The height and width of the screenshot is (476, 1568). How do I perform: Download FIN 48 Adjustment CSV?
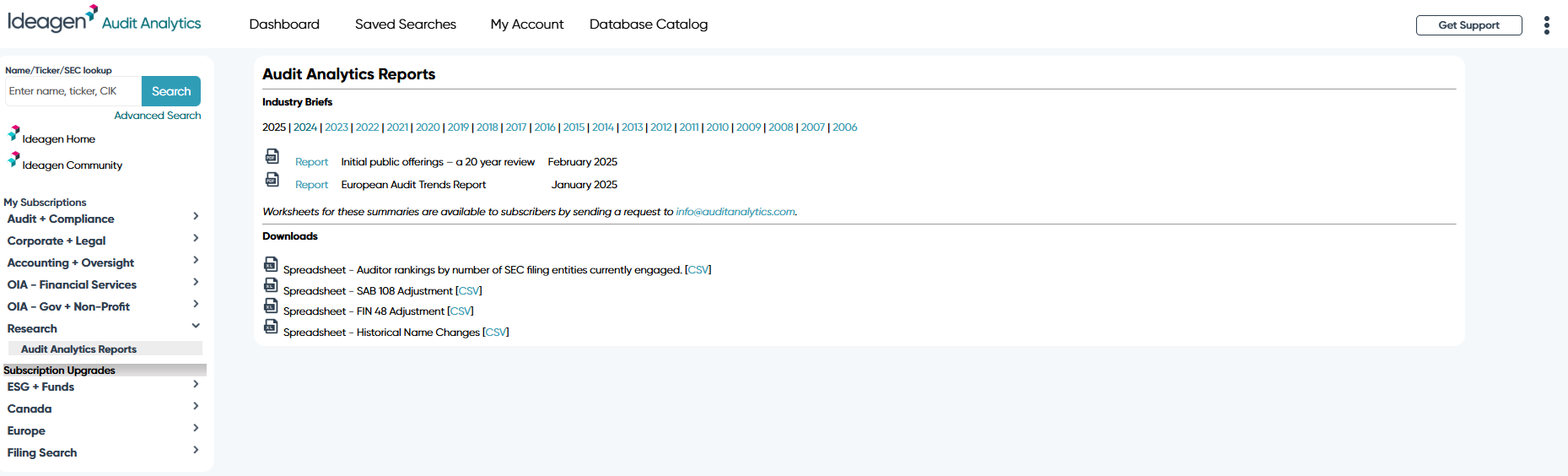click(461, 311)
